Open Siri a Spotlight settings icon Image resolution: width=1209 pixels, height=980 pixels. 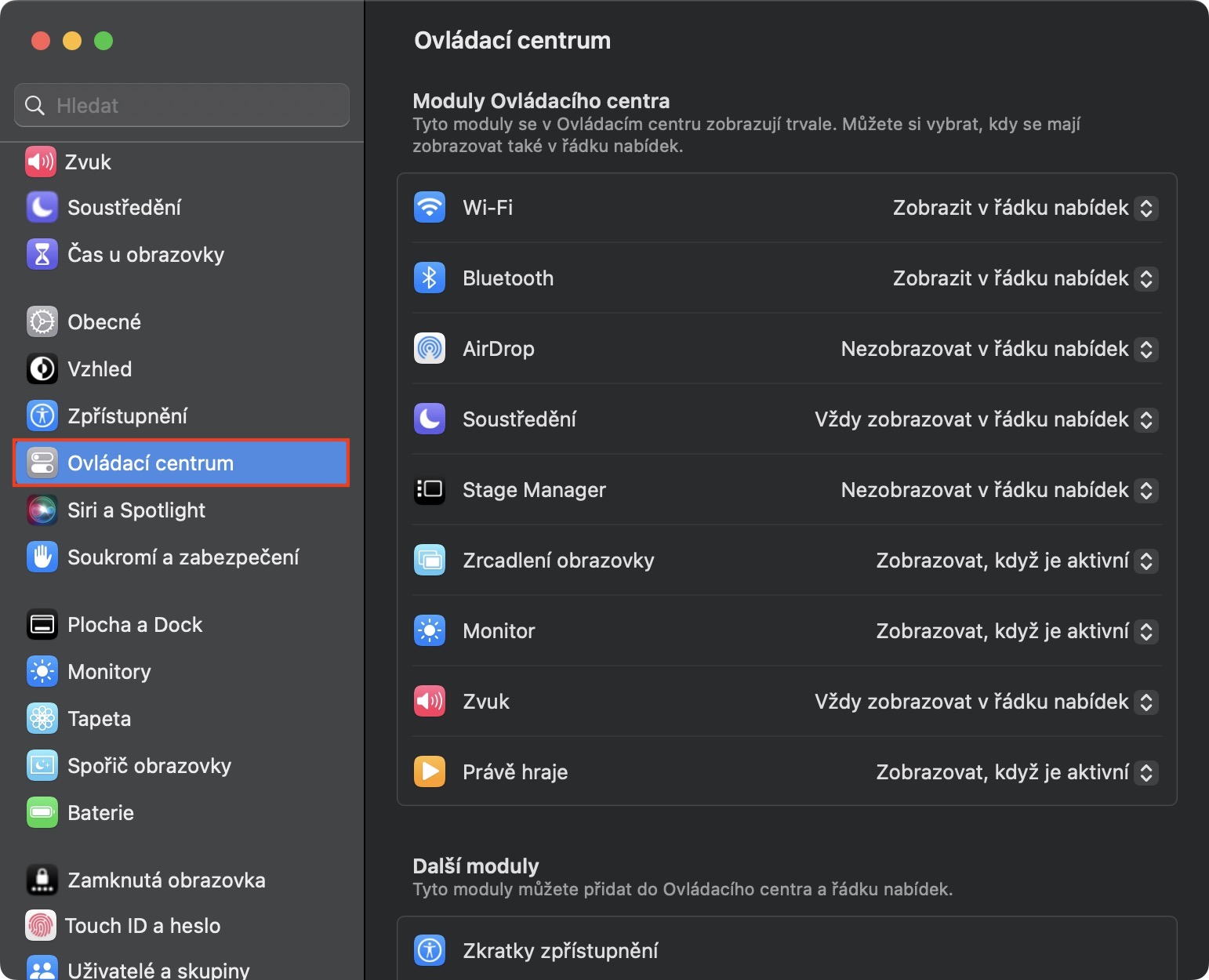pos(42,510)
